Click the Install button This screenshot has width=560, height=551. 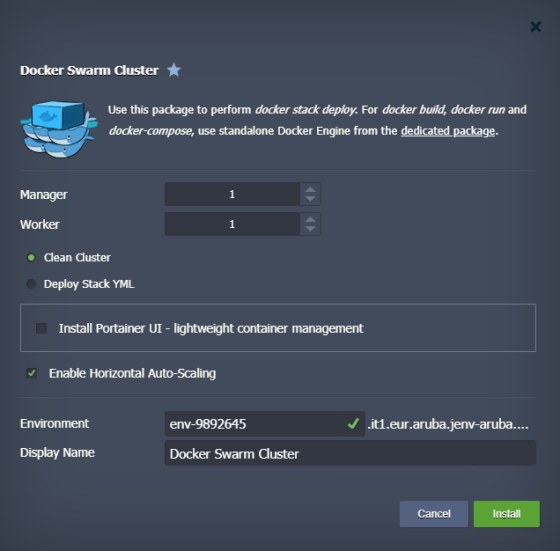(x=506, y=514)
